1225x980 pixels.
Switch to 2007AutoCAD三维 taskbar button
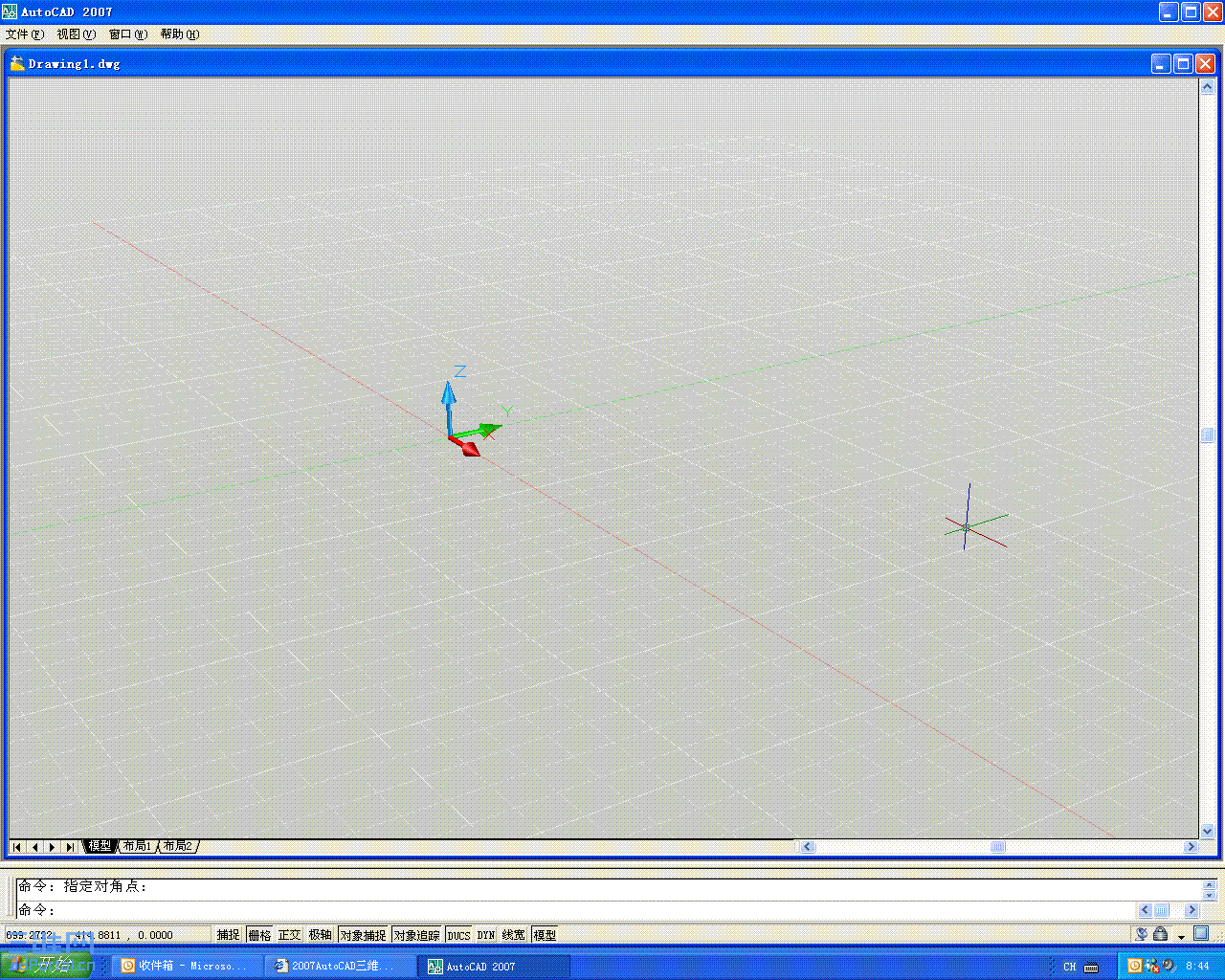click(340, 966)
